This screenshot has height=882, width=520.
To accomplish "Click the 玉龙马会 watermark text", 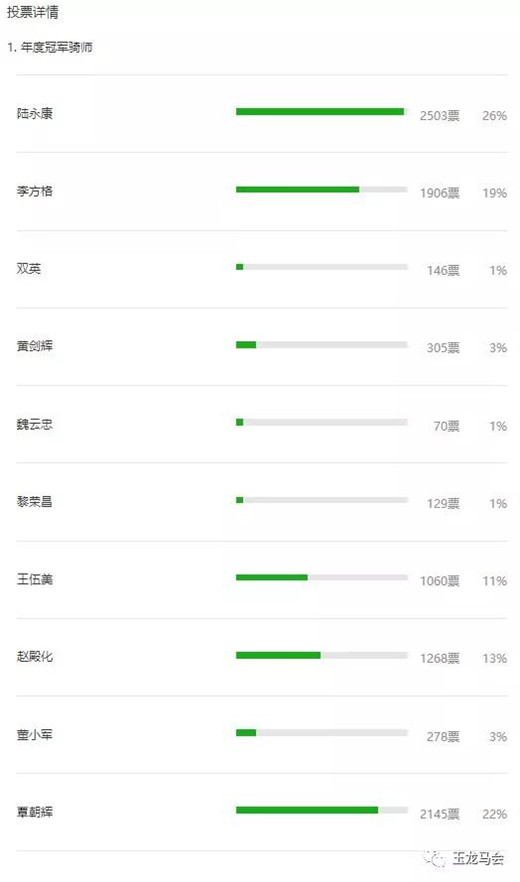I will coord(478,858).
